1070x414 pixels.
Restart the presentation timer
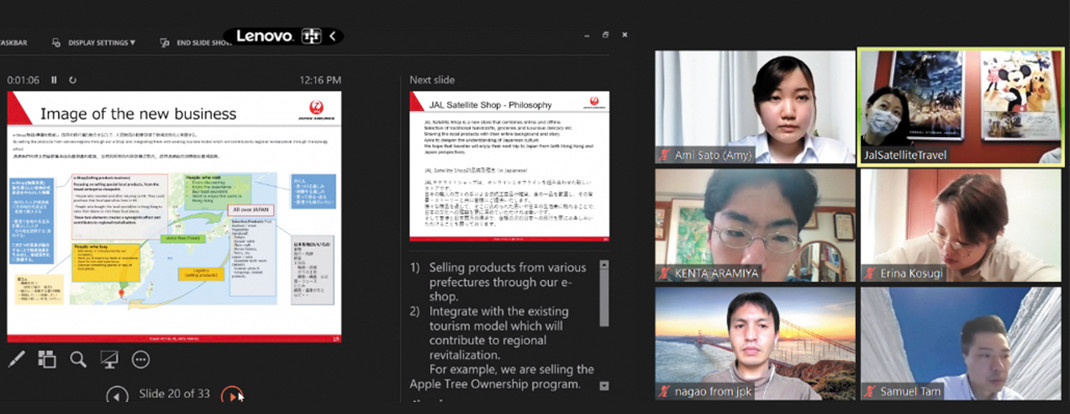(73, 80)
